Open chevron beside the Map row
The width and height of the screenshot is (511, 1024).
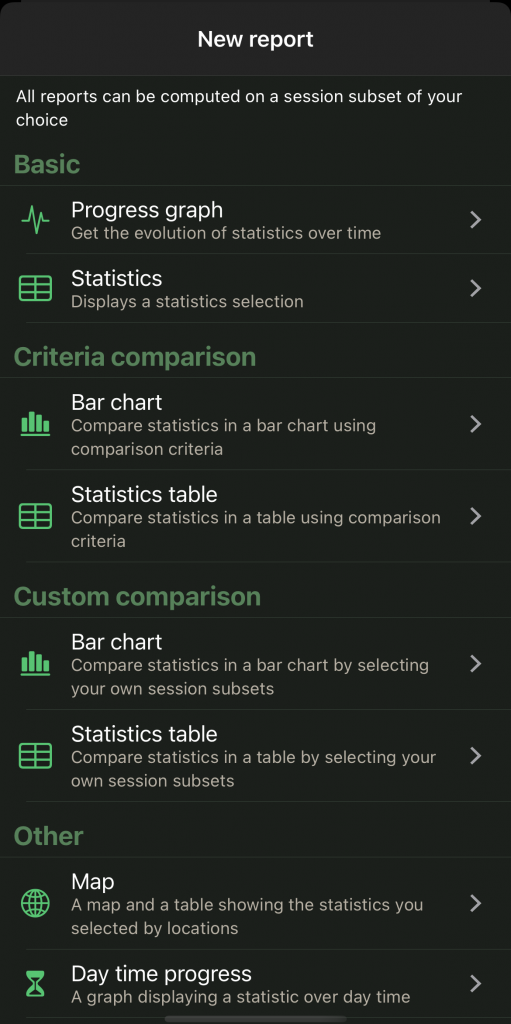(x=476, y=904)
